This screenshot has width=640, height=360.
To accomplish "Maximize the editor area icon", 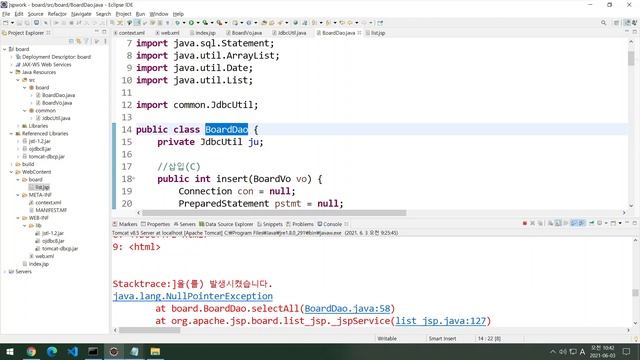I will [634, 32].
